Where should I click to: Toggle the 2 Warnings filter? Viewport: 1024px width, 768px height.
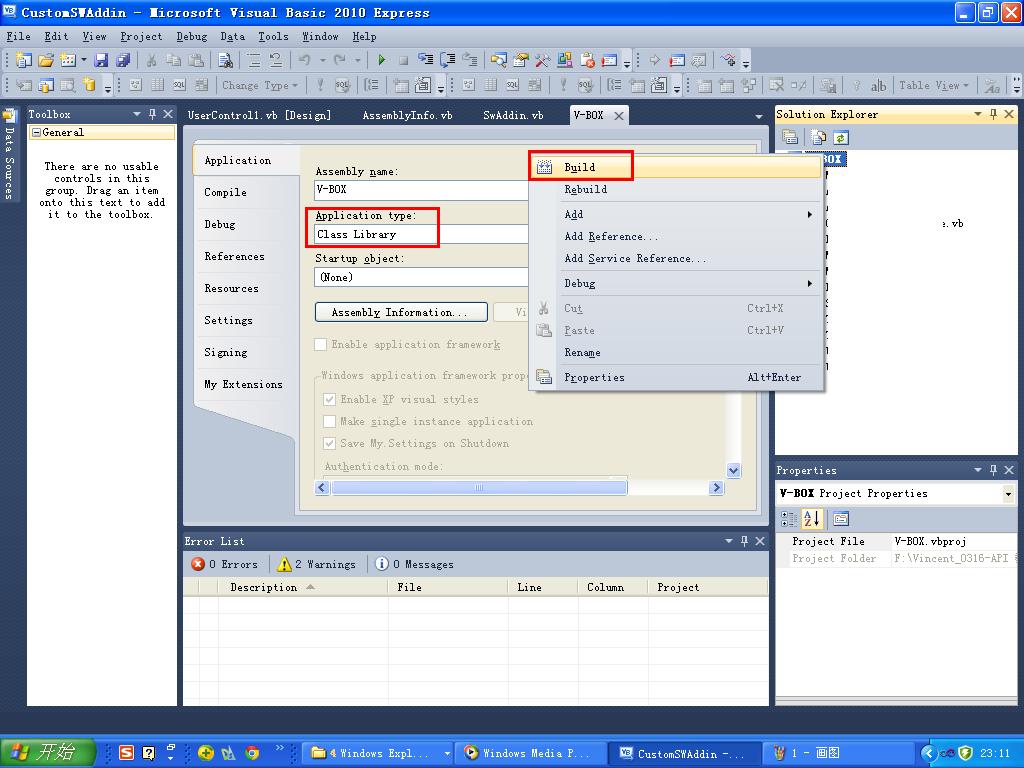click(x=317, y=564)
